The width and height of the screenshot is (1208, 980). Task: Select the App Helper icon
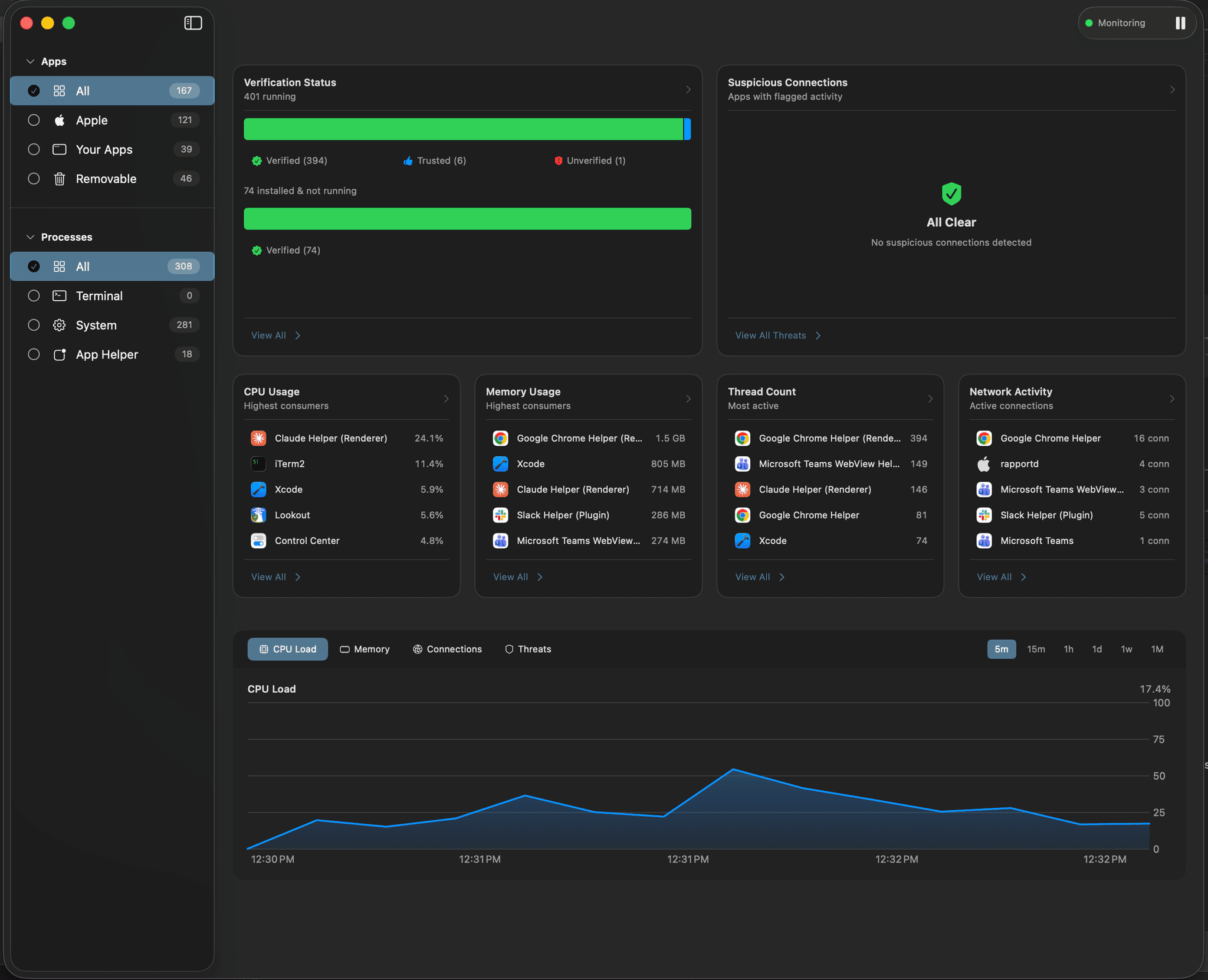pyautogui.click(x=60, y=354)
